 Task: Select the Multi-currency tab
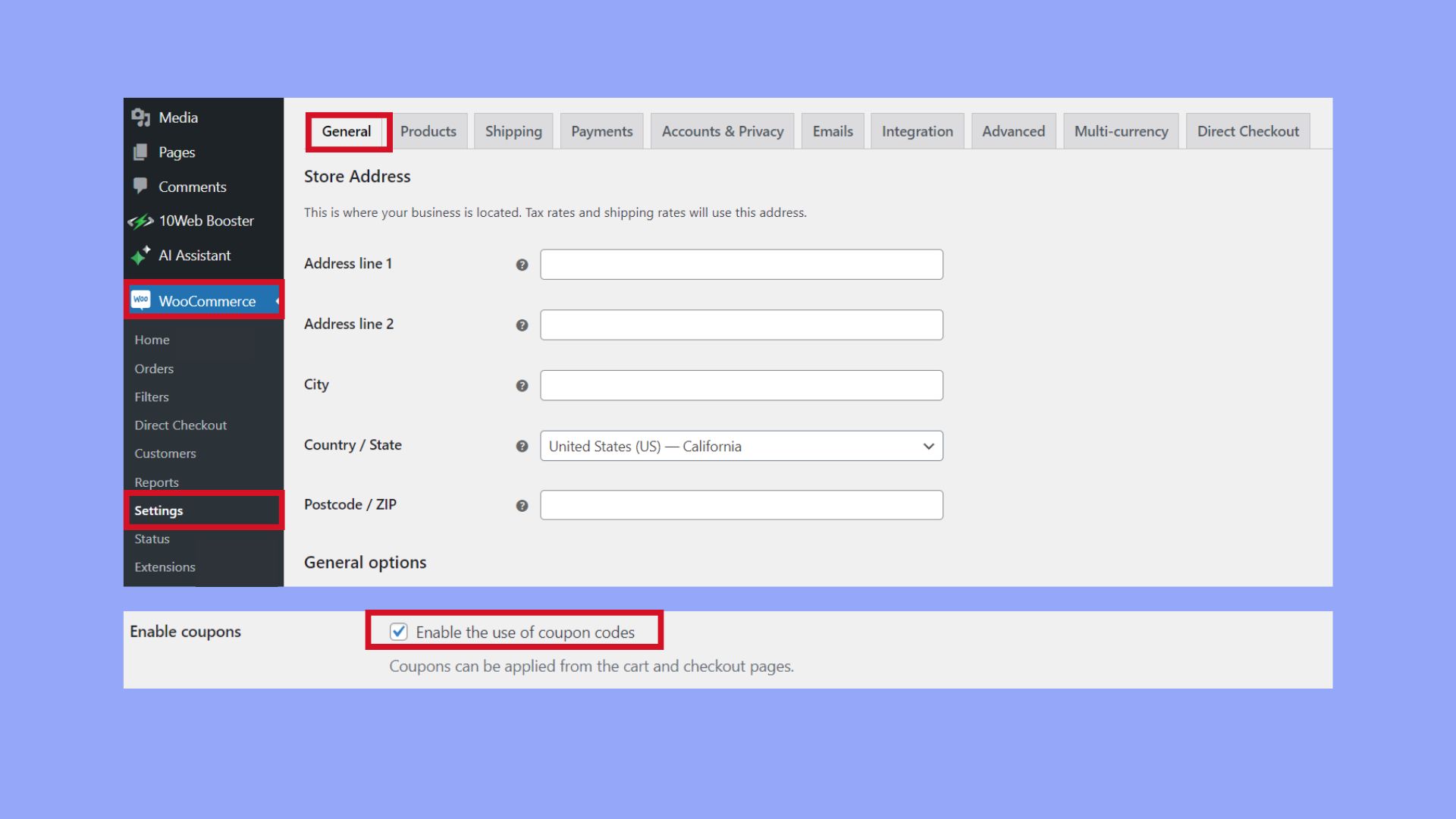[1121, 130]
